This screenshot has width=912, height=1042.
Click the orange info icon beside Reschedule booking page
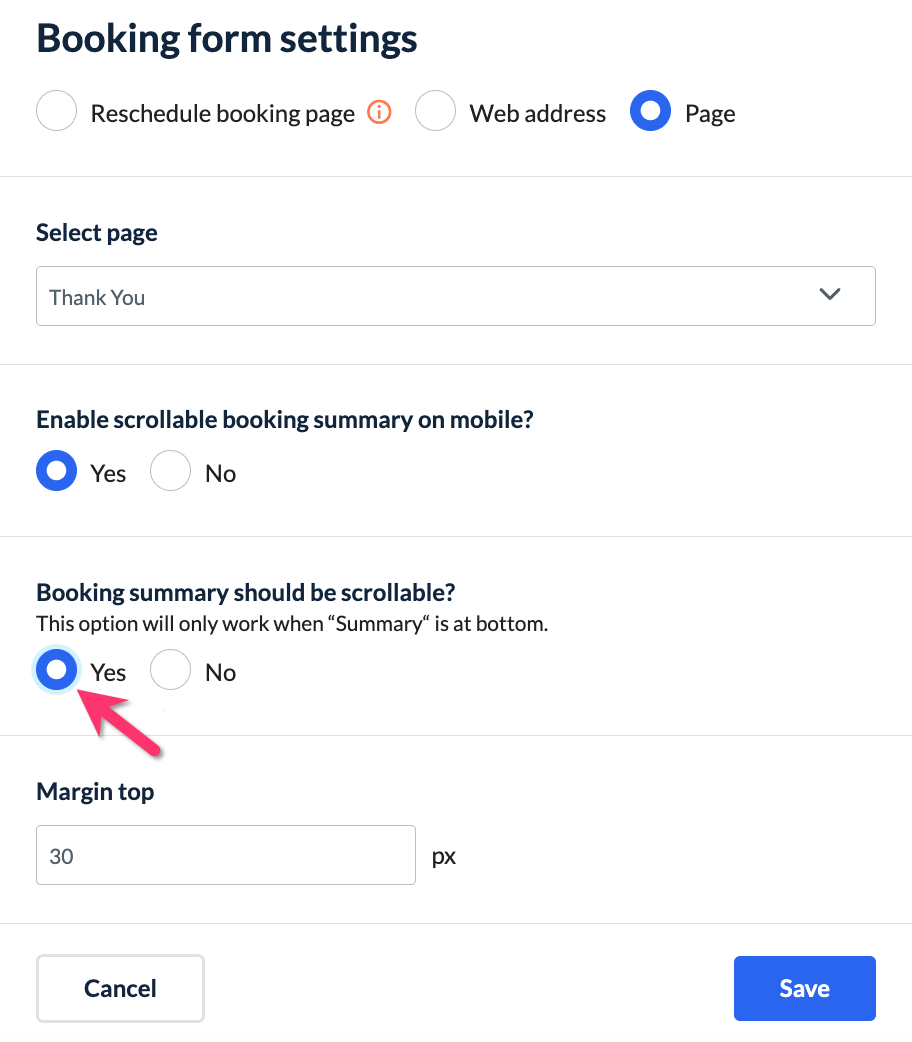[x=379, y=113]
